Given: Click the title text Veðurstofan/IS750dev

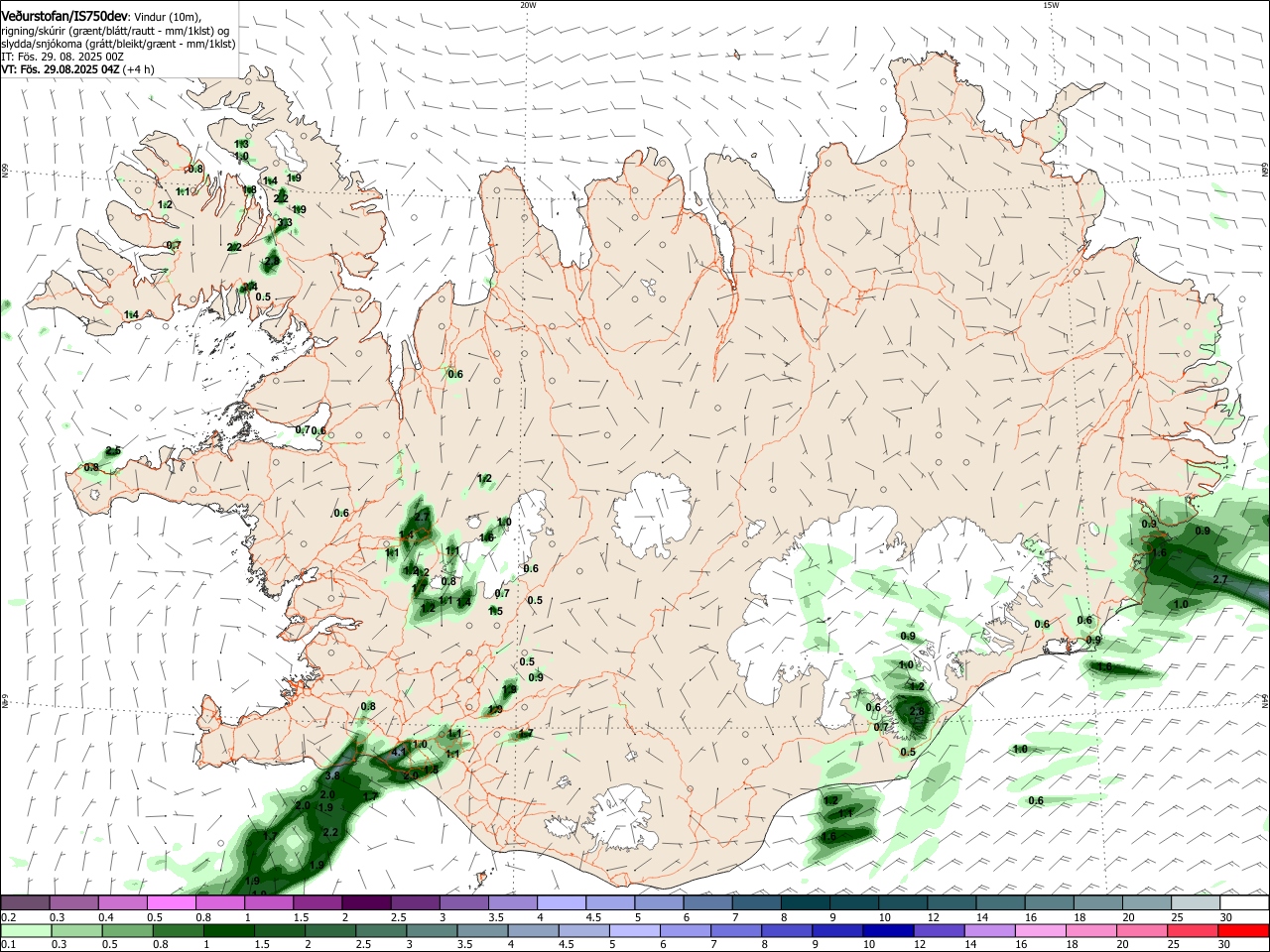Looking at the screenshot, I should click(x=64, y=17).
